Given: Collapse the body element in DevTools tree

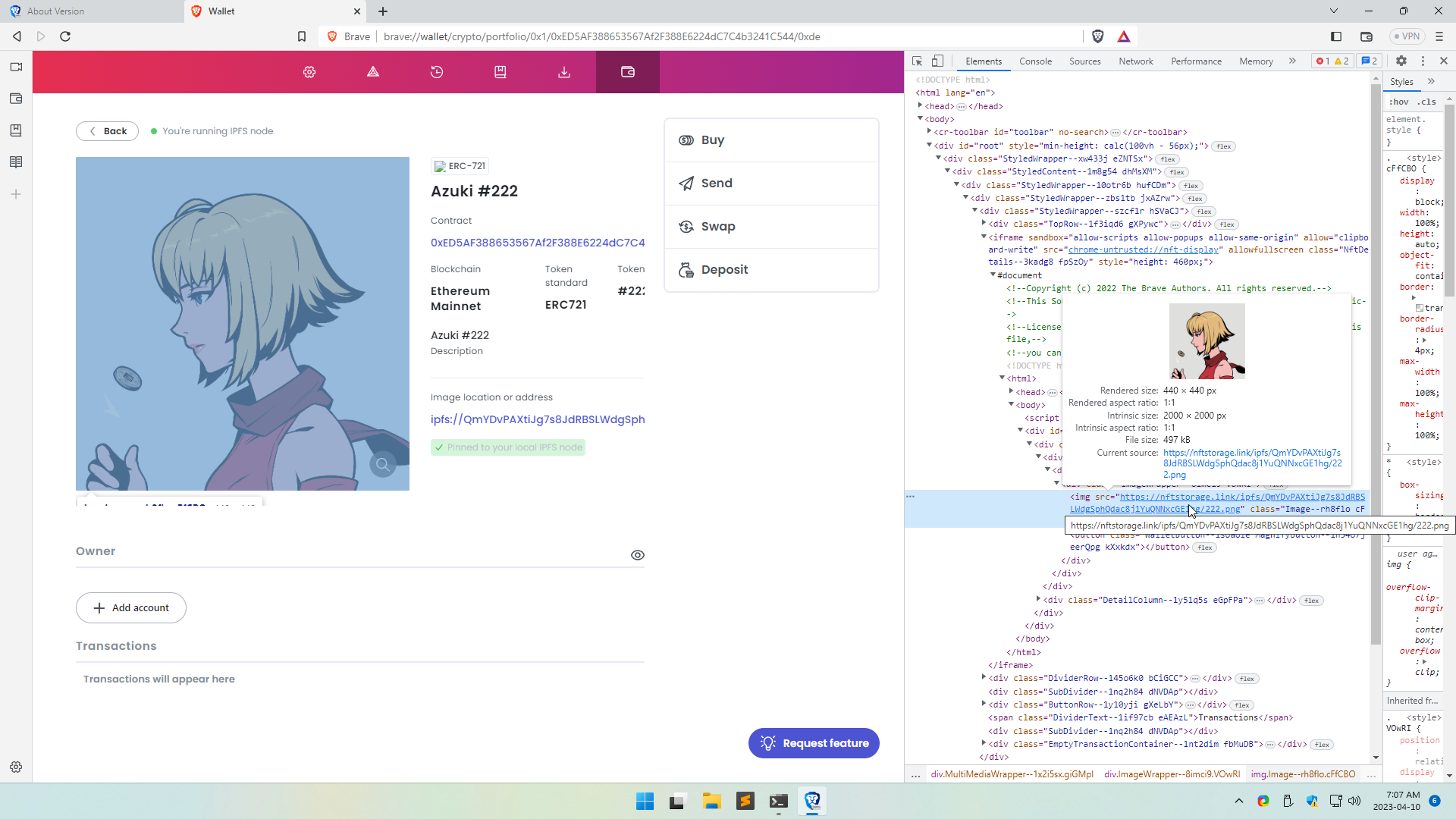Looking at the screenshot, I should click(x=921, y=119).
